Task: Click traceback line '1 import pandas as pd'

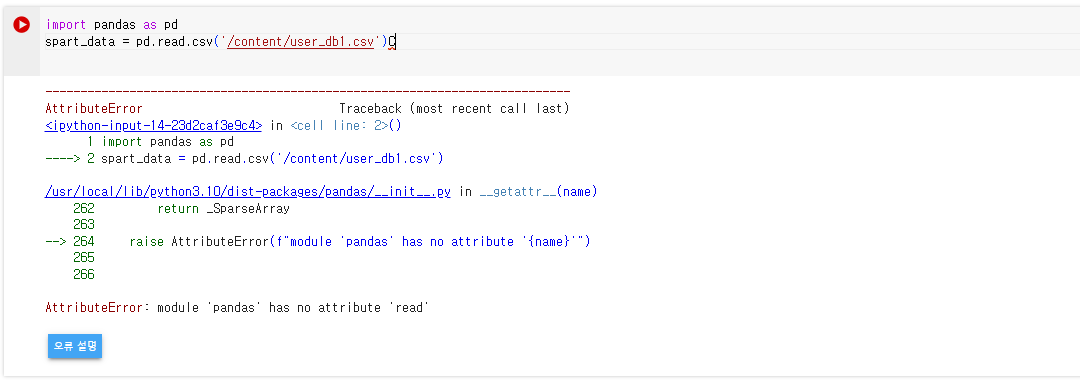Action: pos(160,142)
